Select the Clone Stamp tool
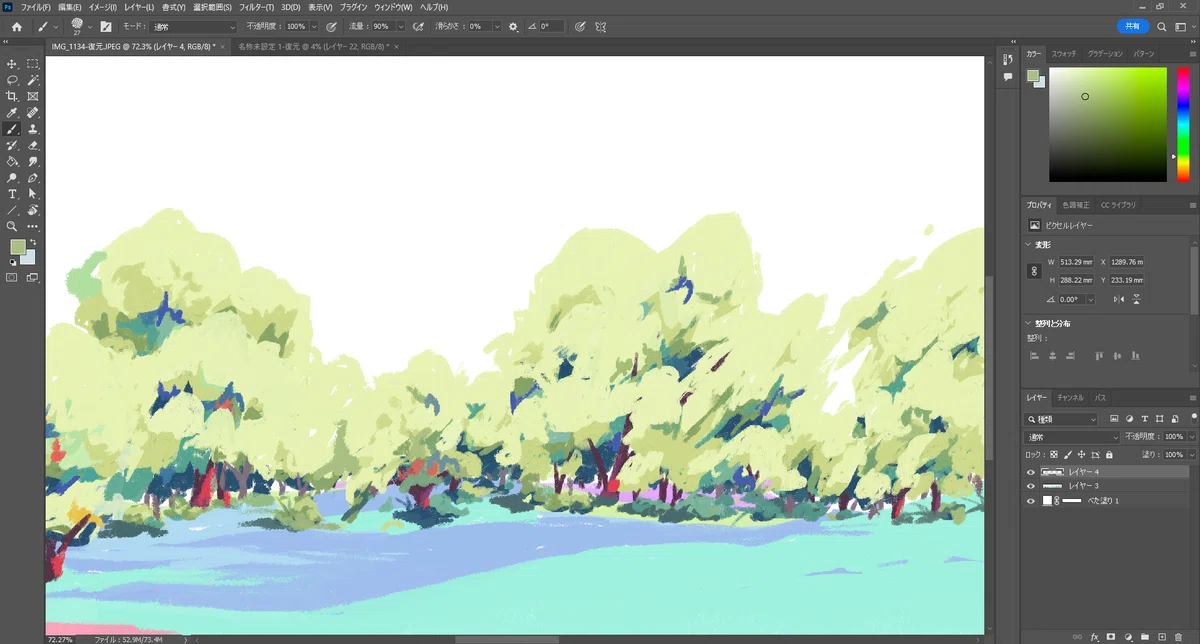 (x=33, y=129)
